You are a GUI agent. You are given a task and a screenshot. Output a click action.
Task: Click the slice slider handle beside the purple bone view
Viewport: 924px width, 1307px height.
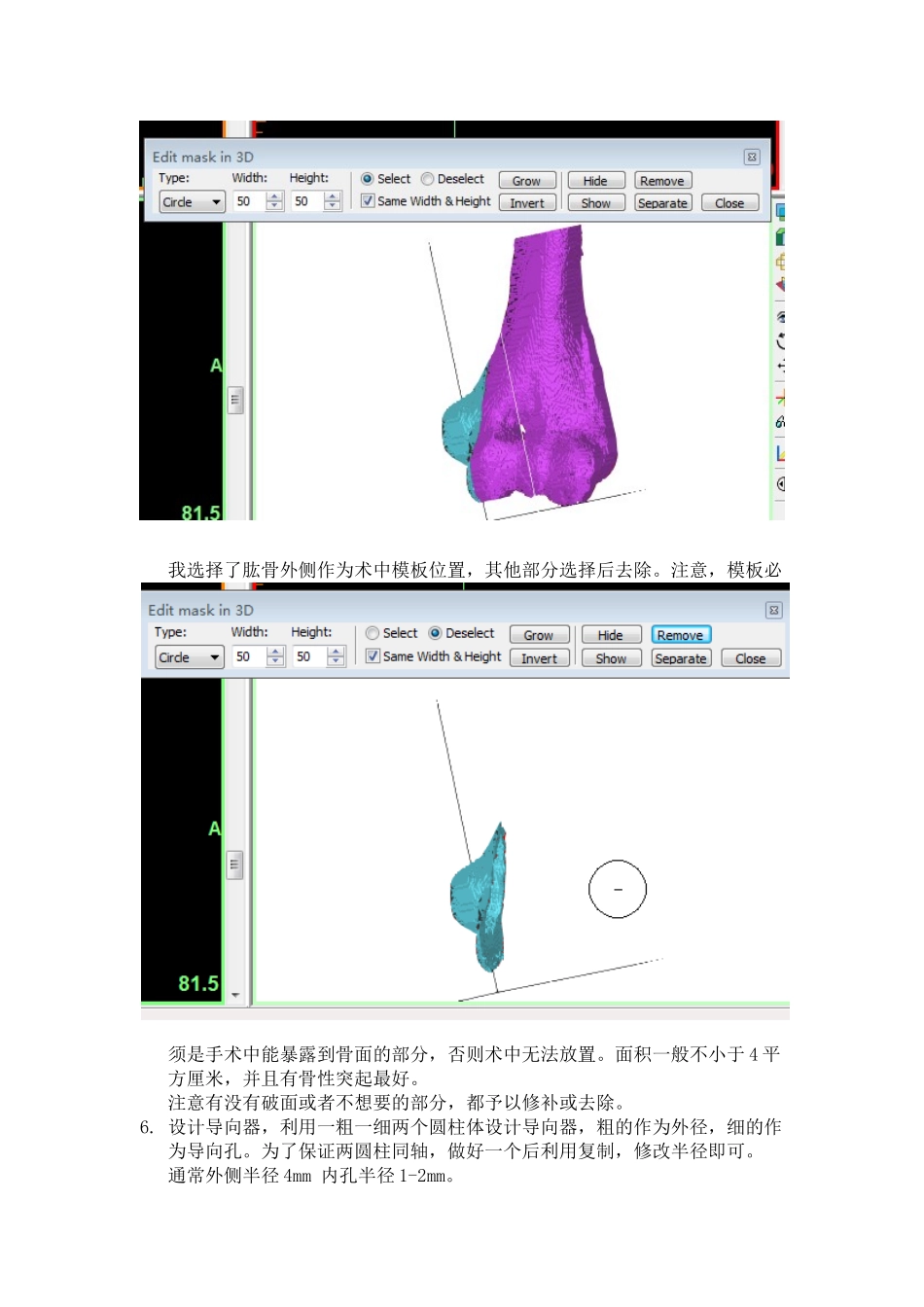235,400
